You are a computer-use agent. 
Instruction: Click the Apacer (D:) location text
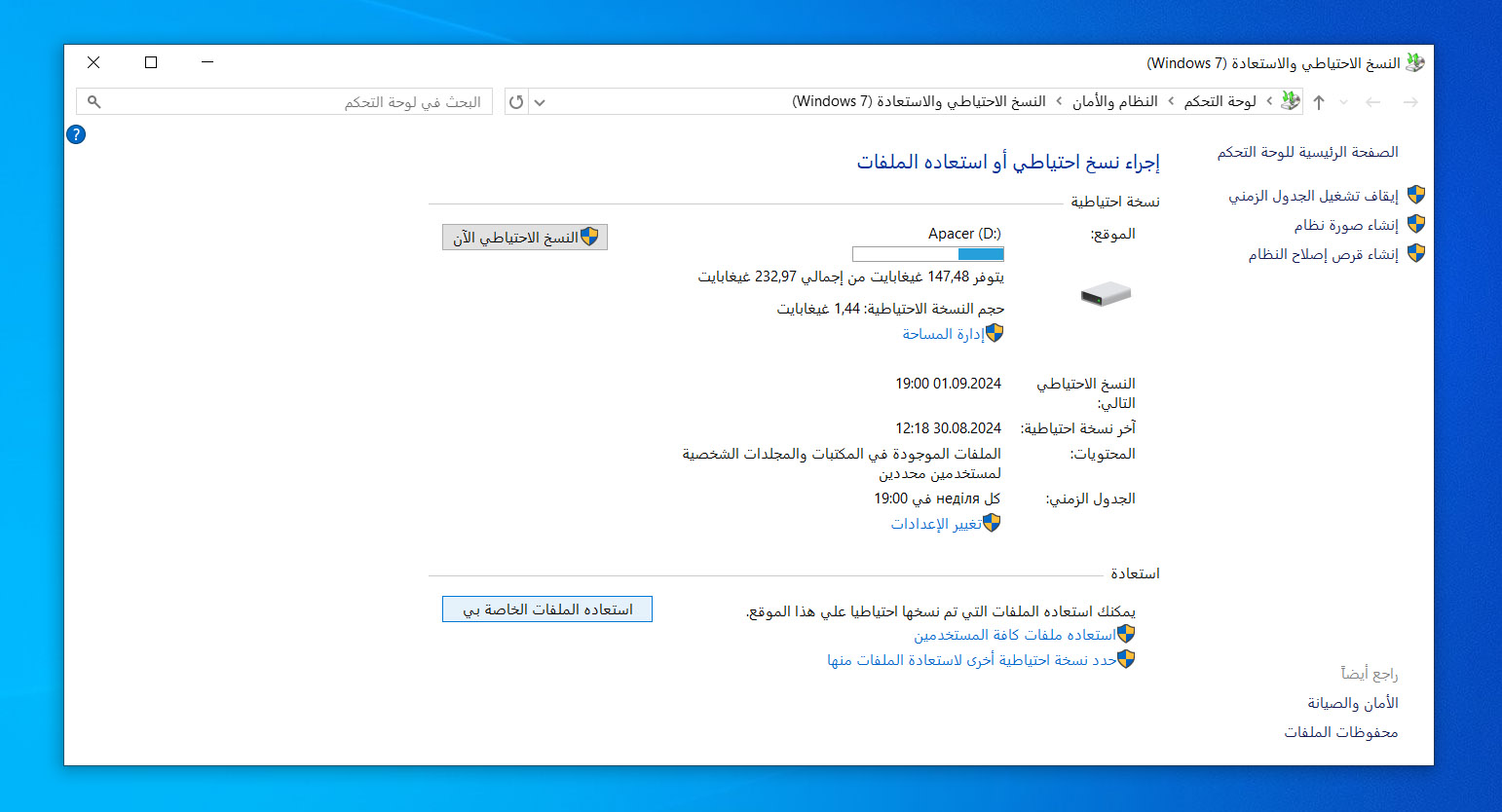point(964,234)
